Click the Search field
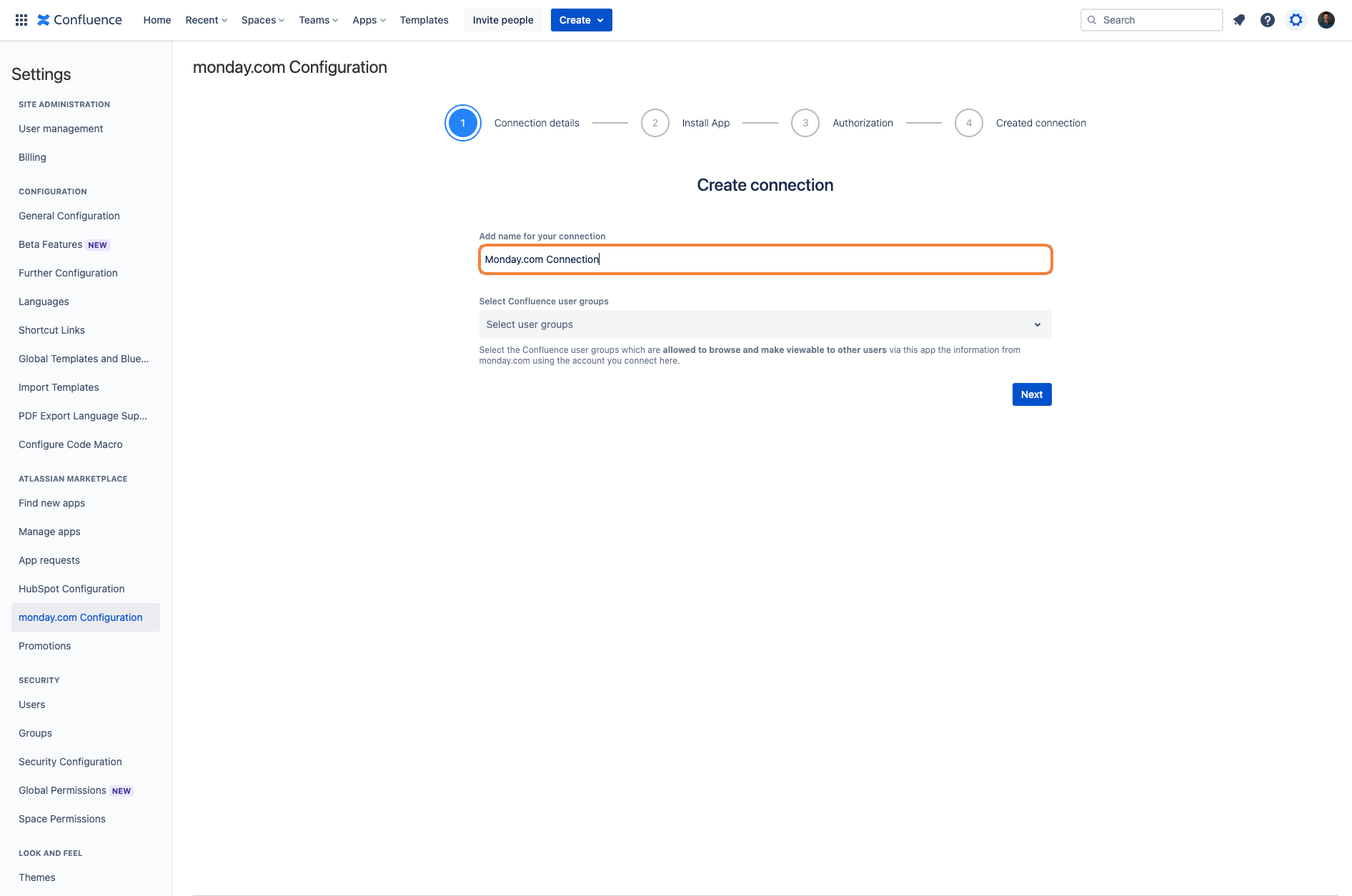Image resolution: width=1352 pixels, height=896 pixels. click(1152, 20)
